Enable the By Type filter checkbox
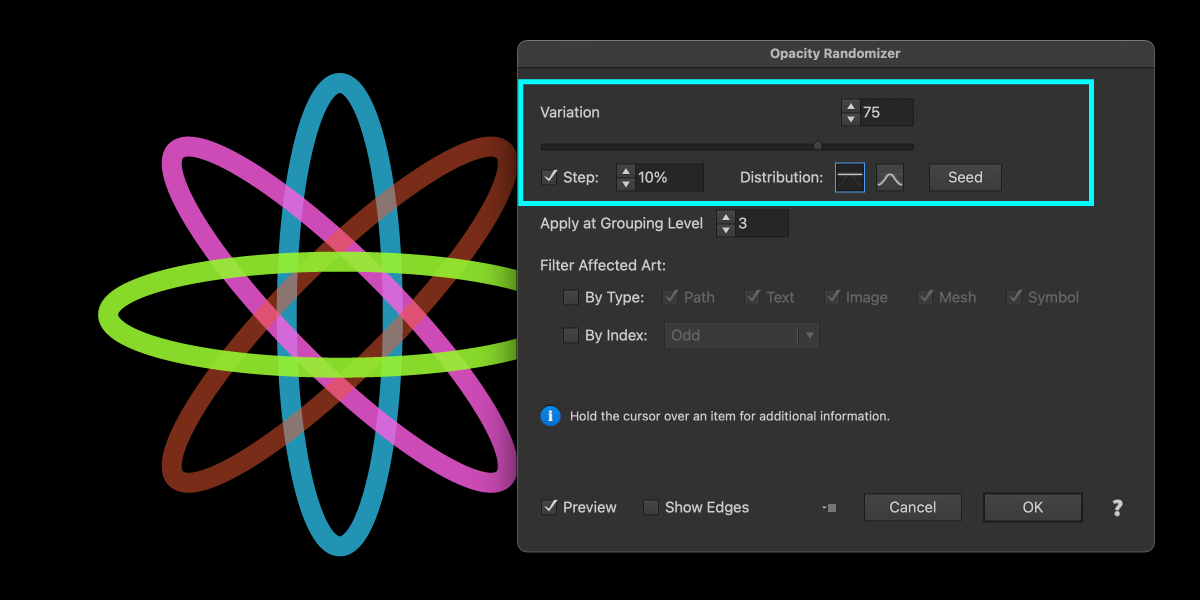 pyautogui.click(x=571, y=297)
